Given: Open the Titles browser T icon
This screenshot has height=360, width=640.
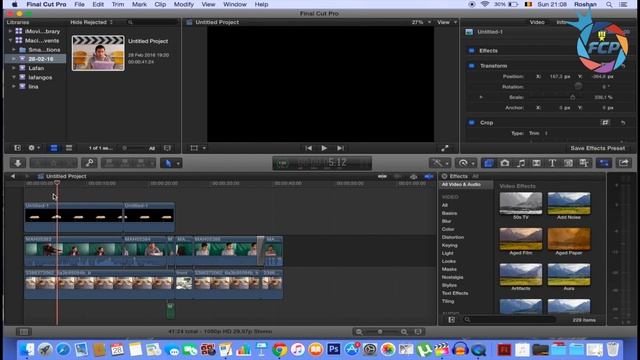Looking at the screenshot, I should [552, 163].
